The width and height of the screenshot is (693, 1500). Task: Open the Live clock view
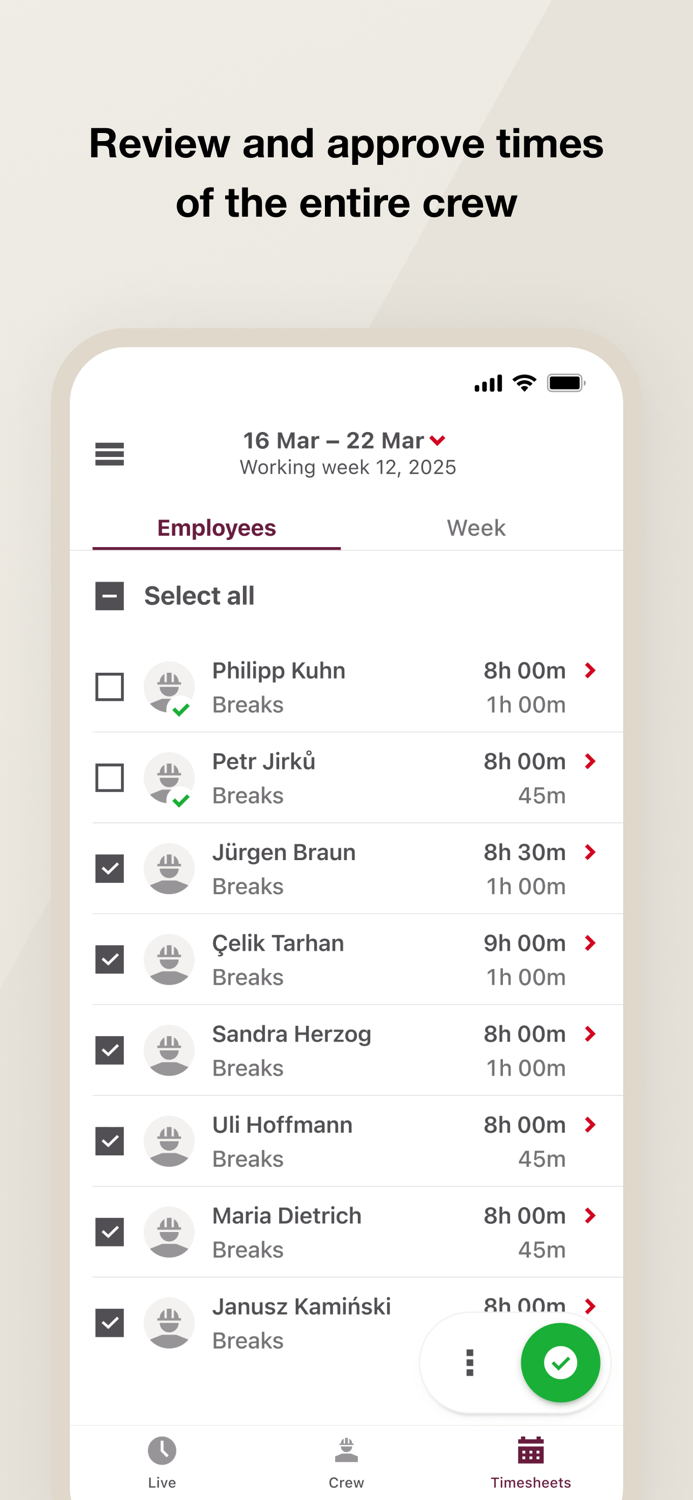(162, 1462)
